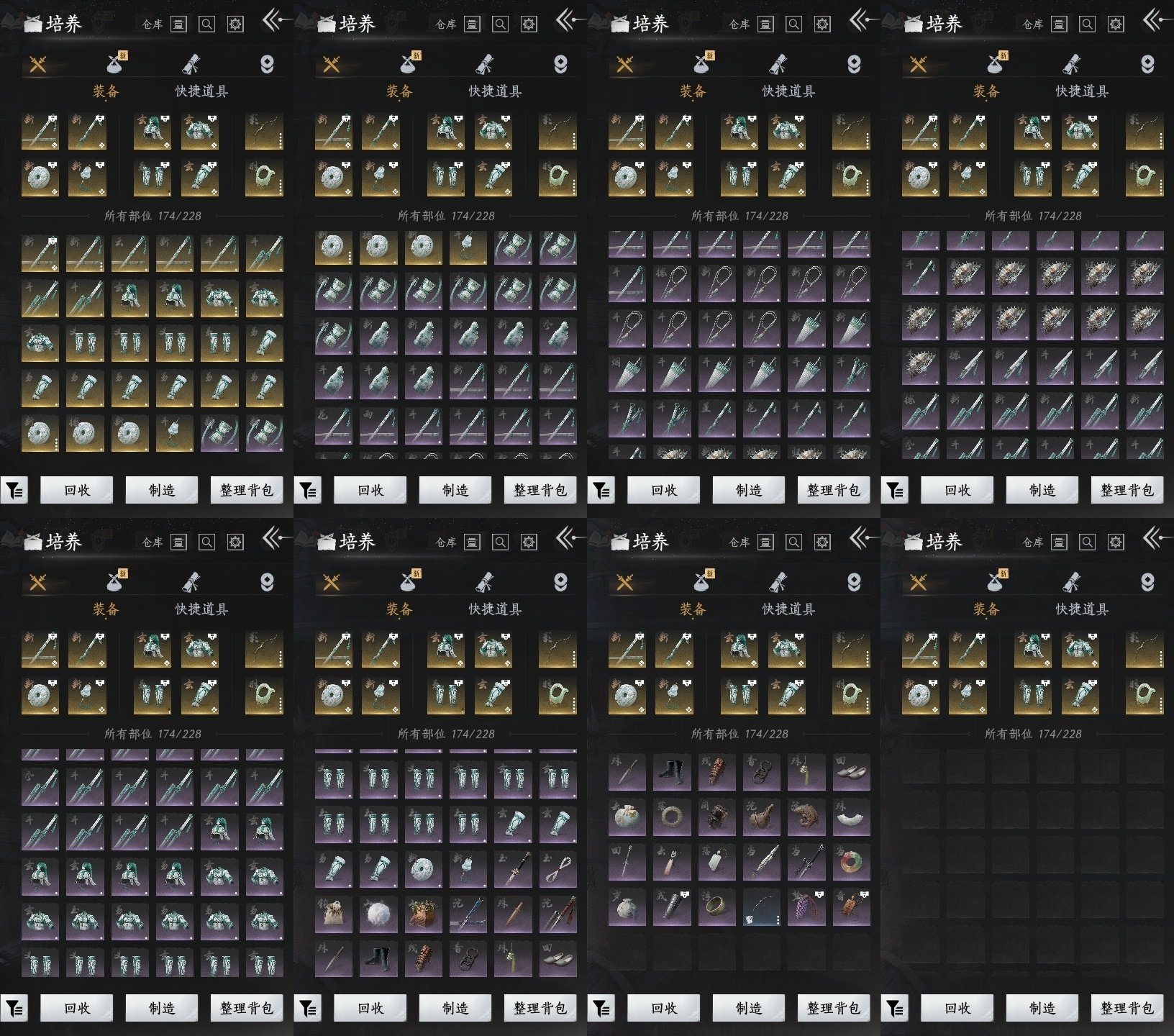Screen dimensions: 1174x1036
Task: Switch to 快捷道具 in the empty-grid panel
Action: 1082,609
